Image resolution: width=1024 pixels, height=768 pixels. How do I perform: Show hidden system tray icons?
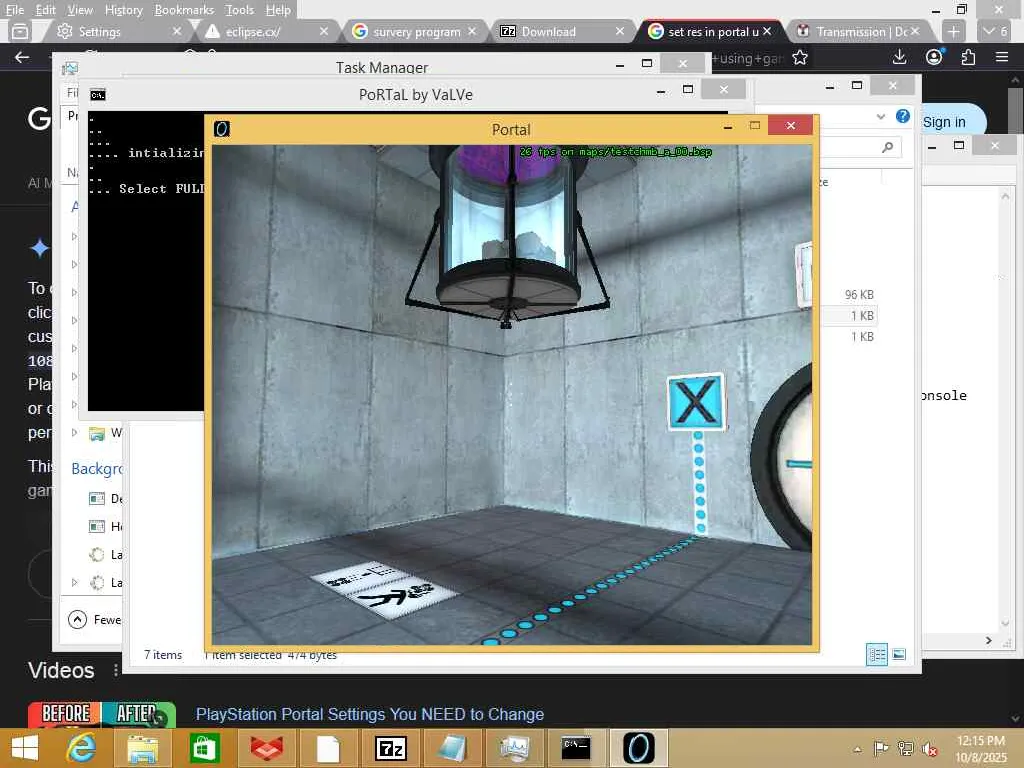tap(857, 749)
